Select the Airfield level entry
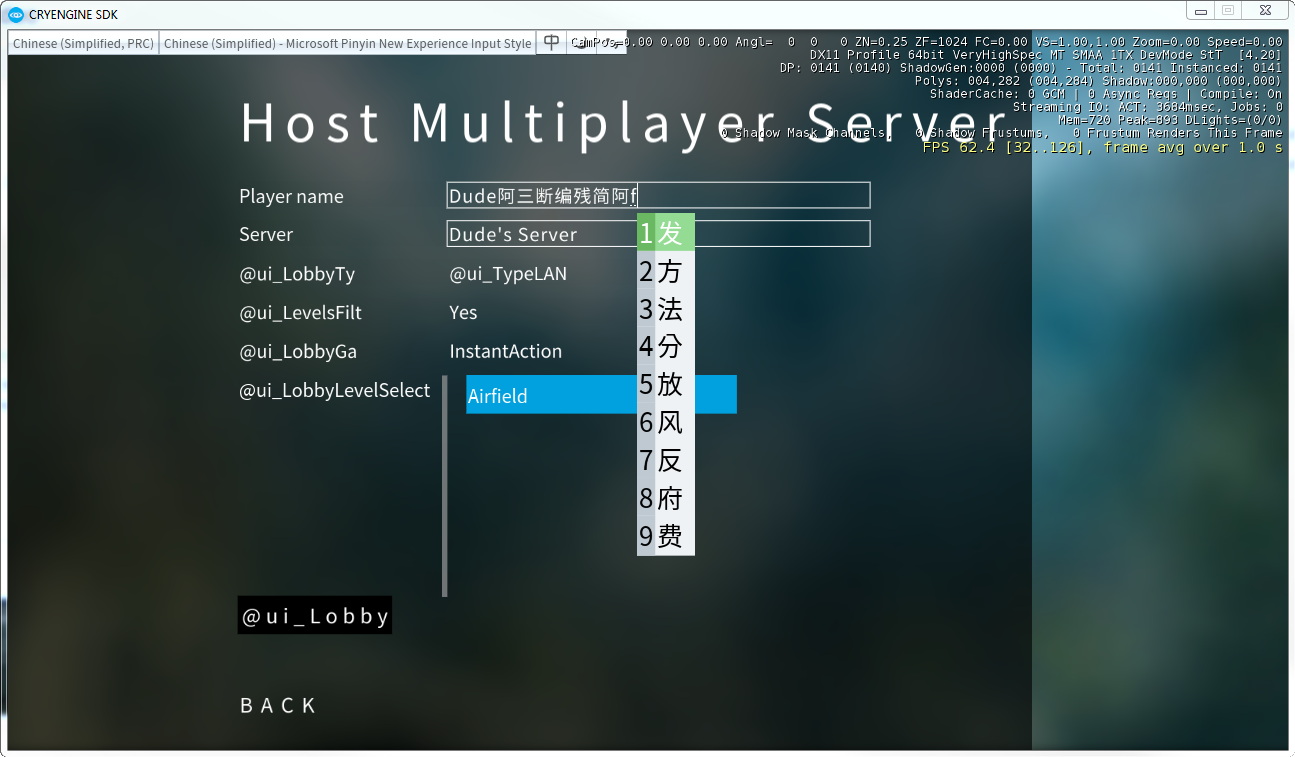 (601, 395)
